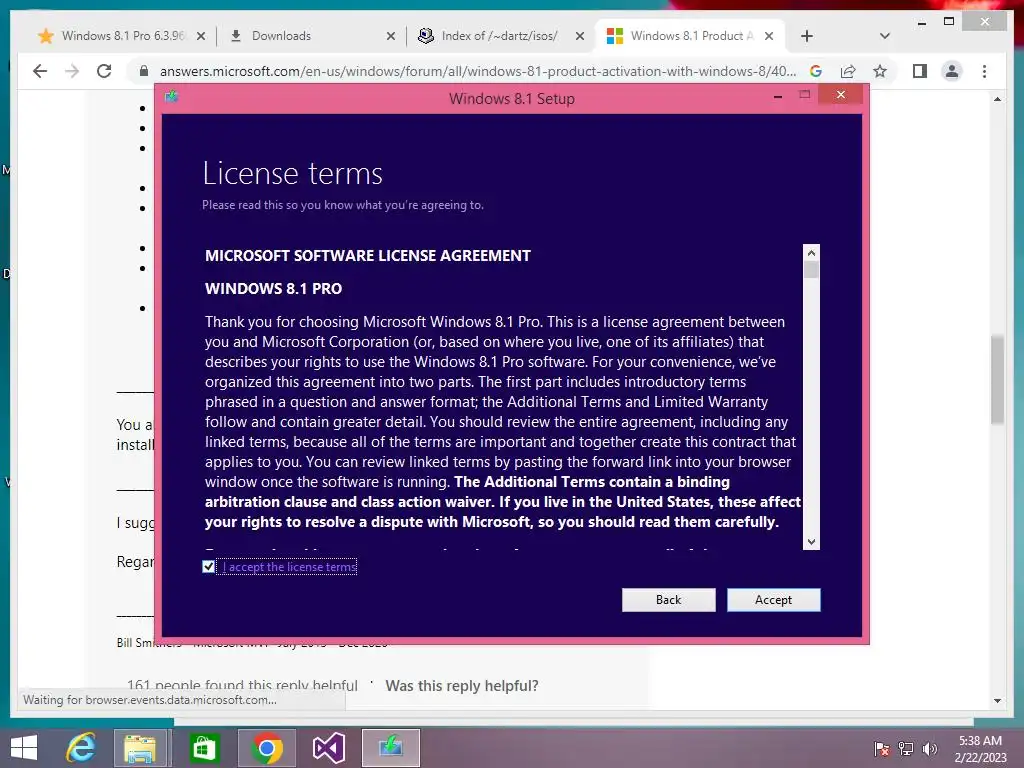The width and height of the screenshot is (1024, 768).
Task: Select the Windows Setup taskbar icon
Action: (x=391, y=748)
